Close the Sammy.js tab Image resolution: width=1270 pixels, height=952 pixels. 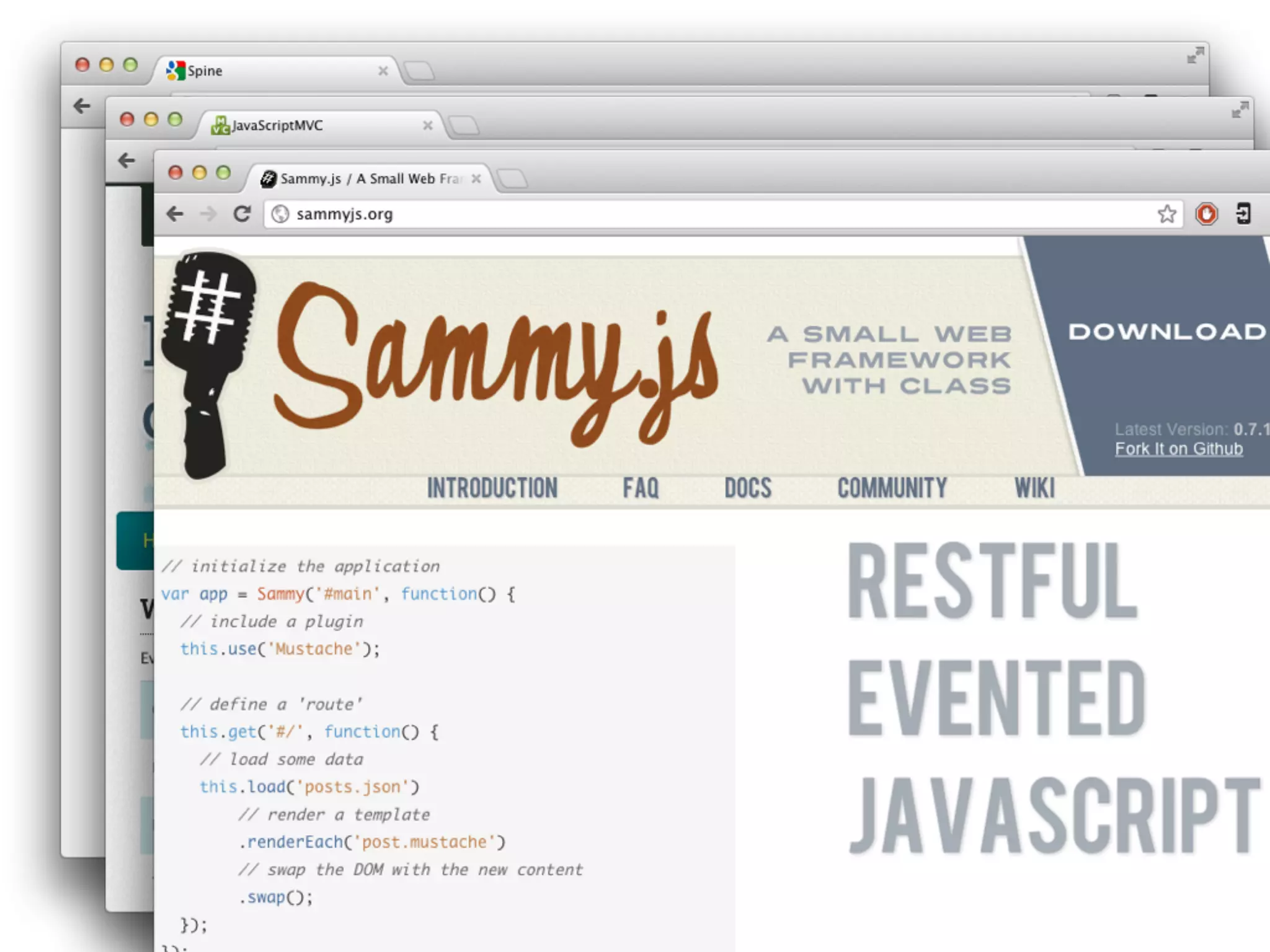point(476,179)
